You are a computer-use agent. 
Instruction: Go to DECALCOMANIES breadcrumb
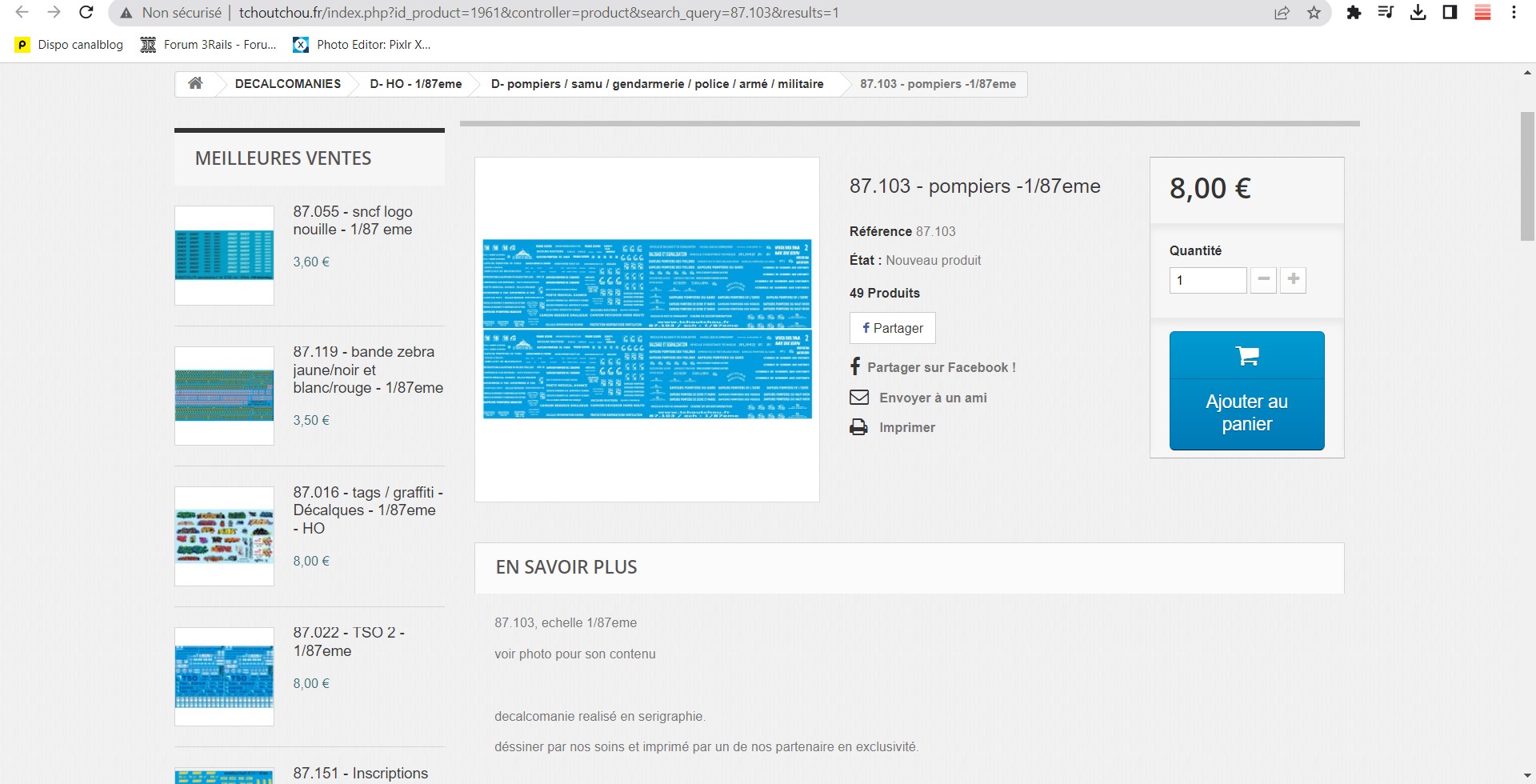coord(287,84)
